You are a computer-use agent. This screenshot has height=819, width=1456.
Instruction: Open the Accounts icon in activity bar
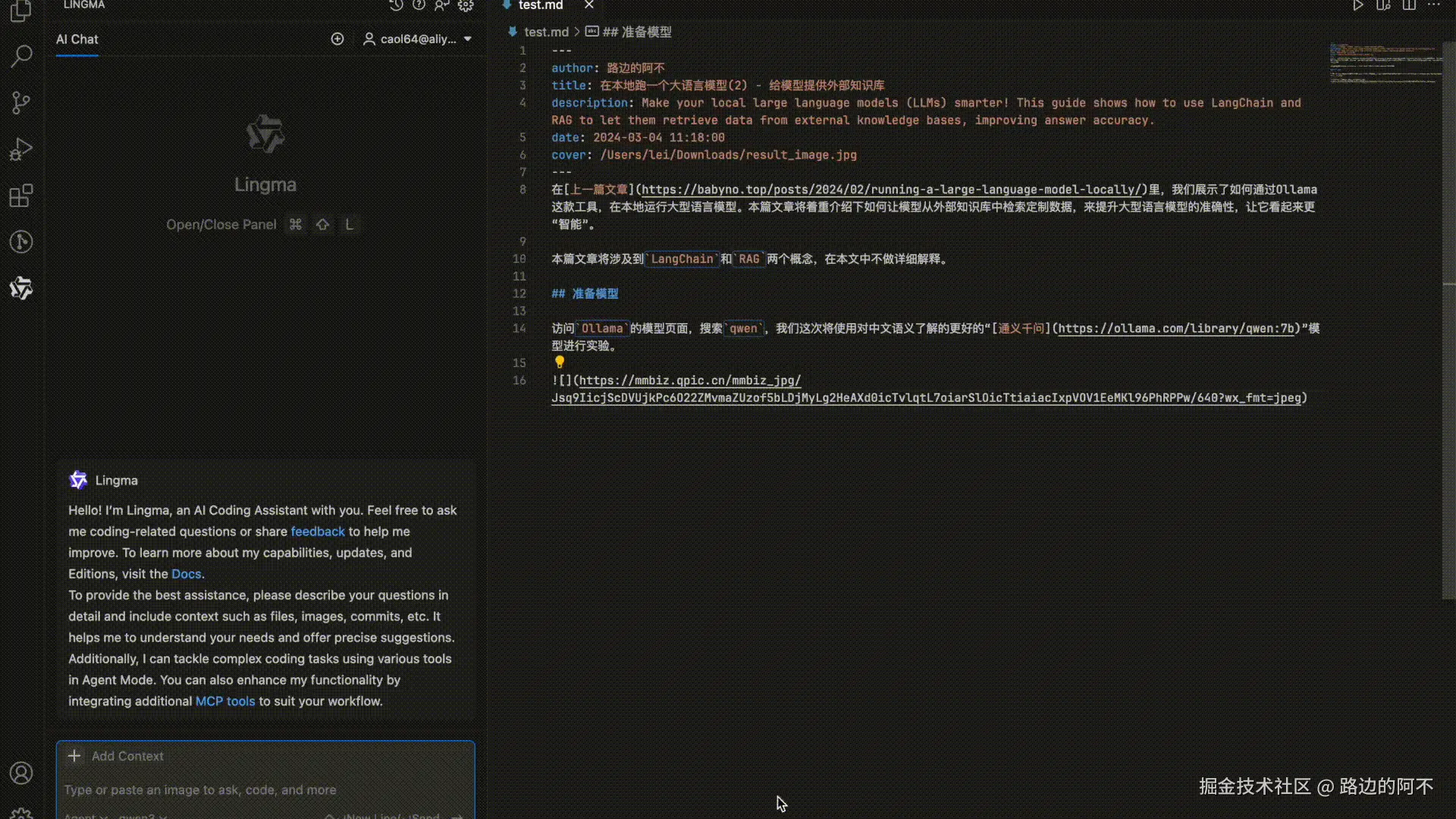(x=21, y=773)
